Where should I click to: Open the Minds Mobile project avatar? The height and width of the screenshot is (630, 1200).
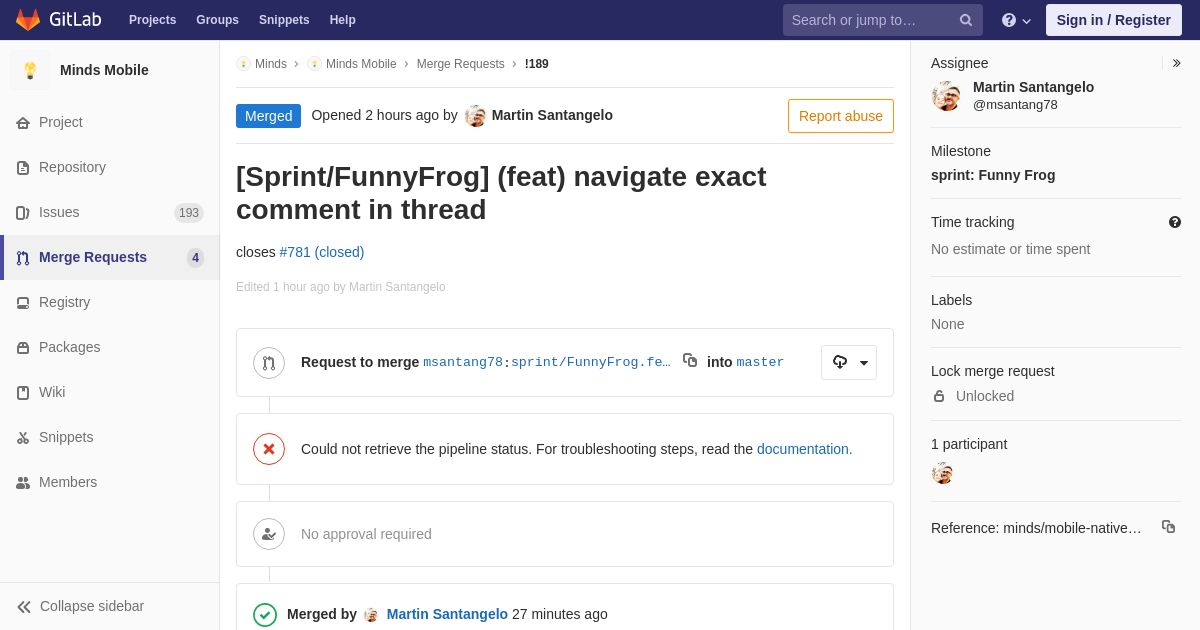(x=30, y=70)
